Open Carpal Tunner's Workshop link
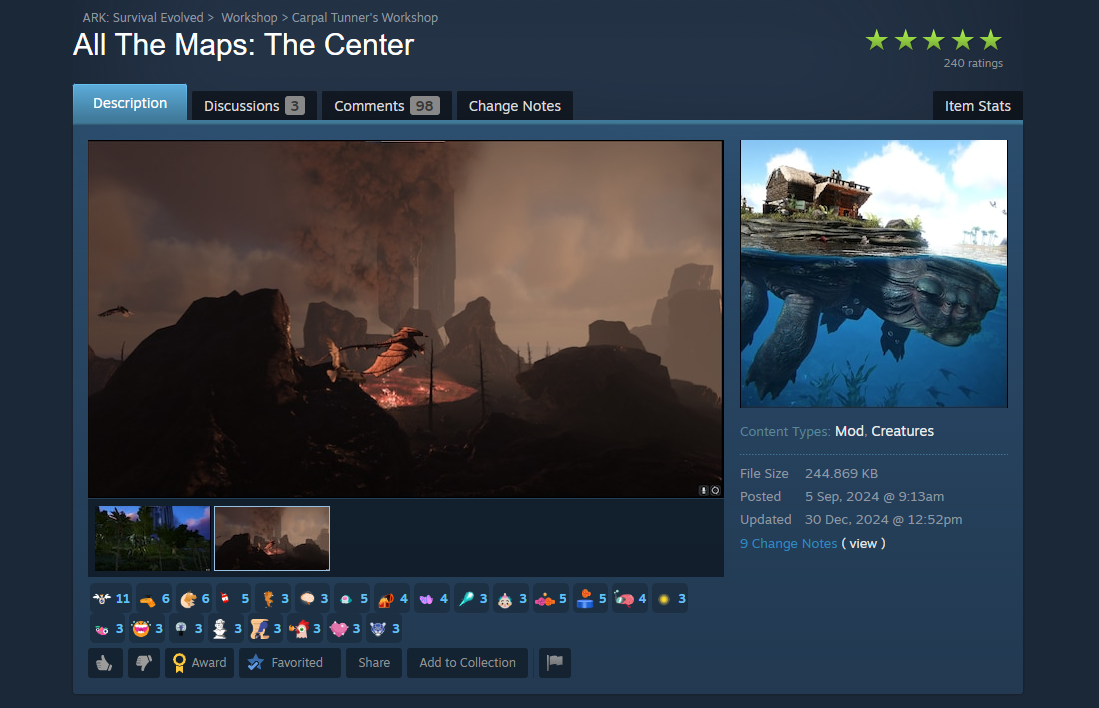Viewport: 1099px width, 708px height. click(364, 18)
